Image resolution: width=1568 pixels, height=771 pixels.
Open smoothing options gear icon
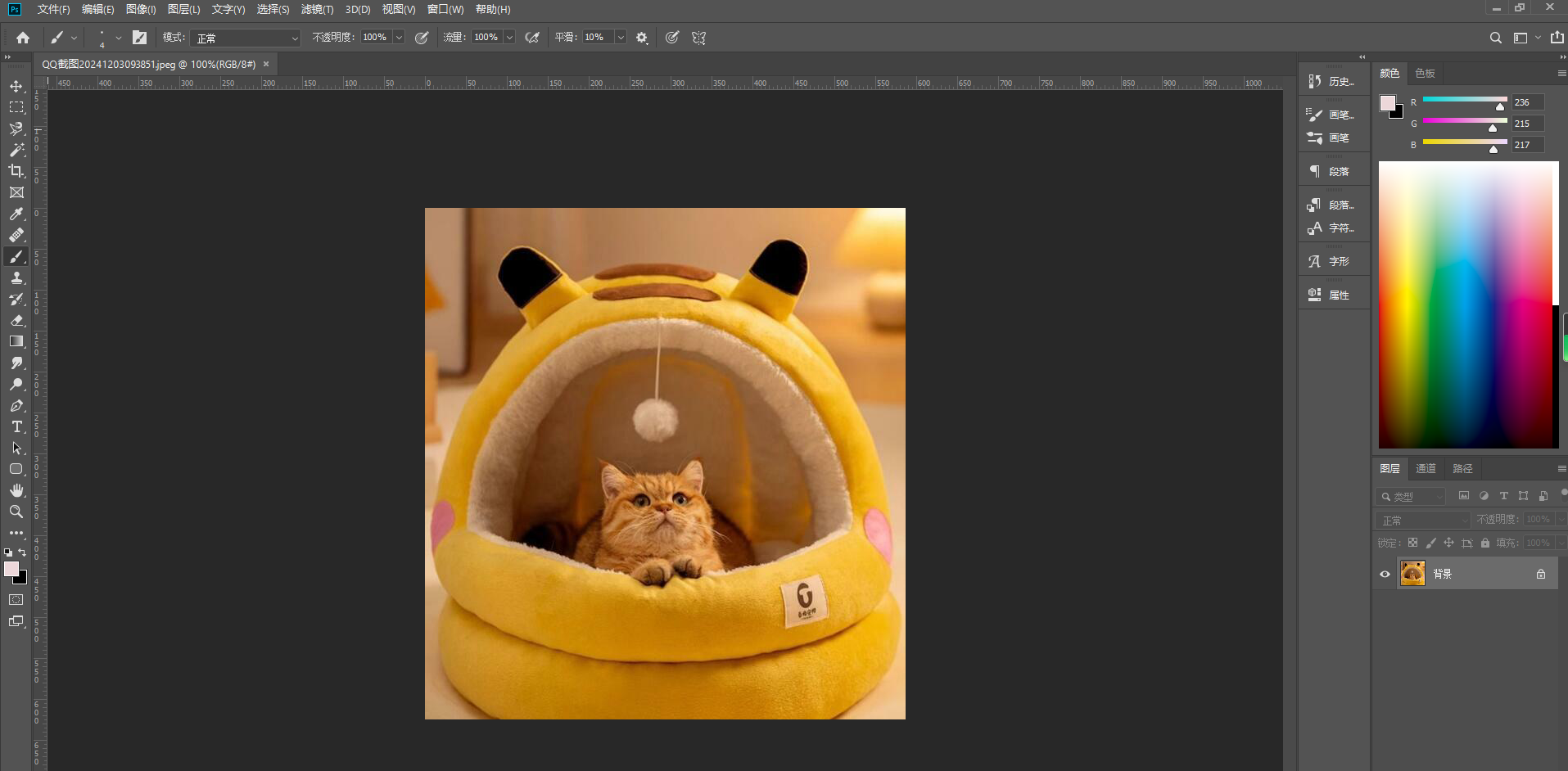click(642, 38)
